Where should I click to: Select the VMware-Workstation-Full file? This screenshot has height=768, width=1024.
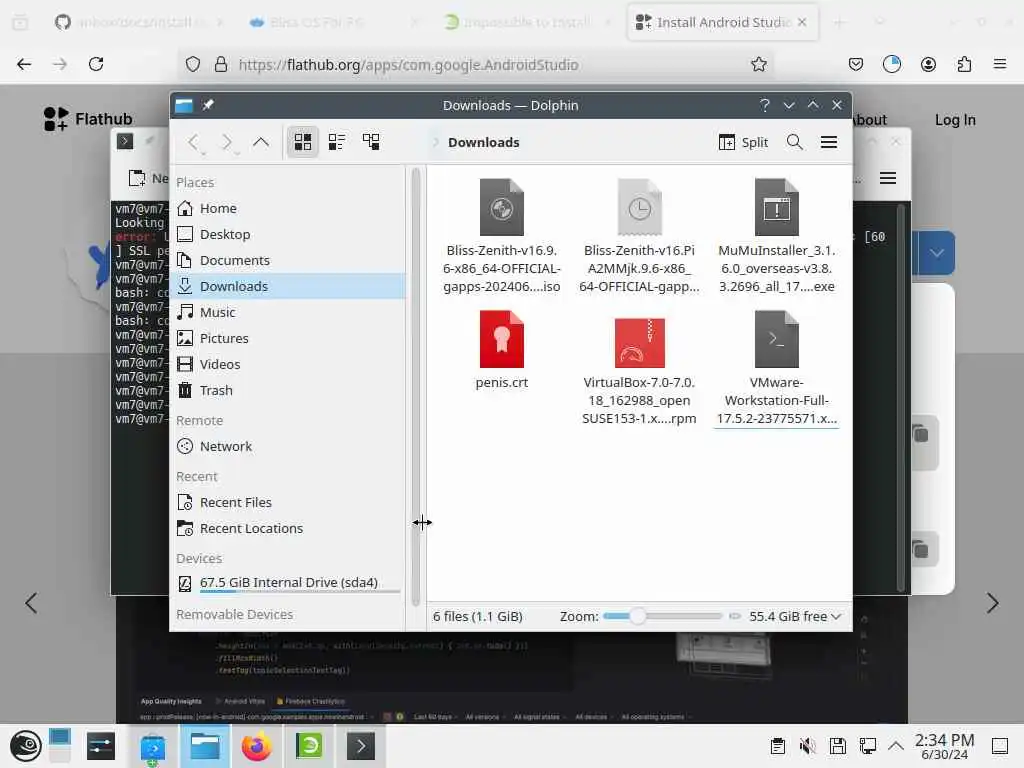776,340
